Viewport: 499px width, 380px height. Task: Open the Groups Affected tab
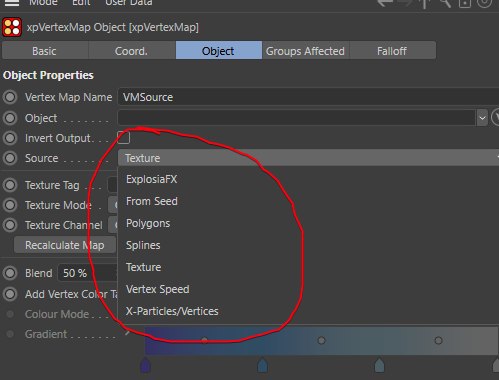coord(305,51)
